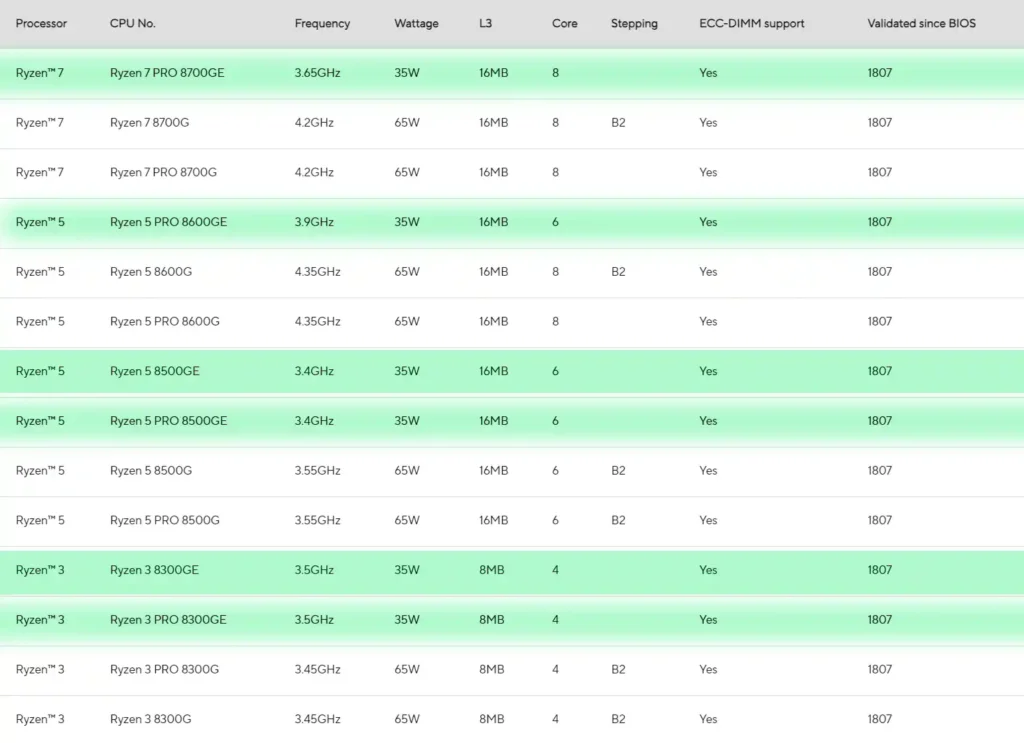
Task: Click 8MB in the Ryzen 3 8300GE row
Action: [x=491, y=569]
